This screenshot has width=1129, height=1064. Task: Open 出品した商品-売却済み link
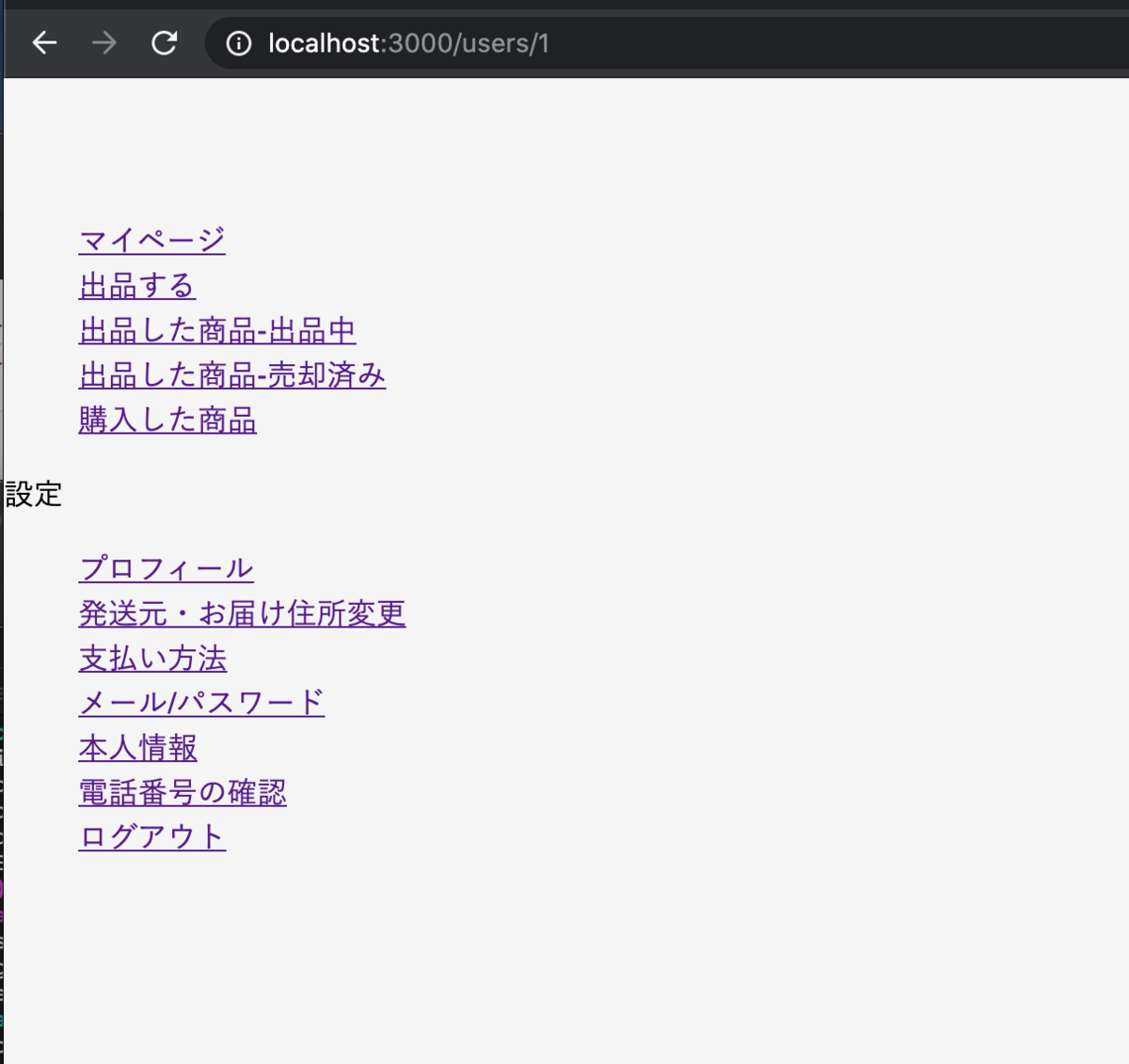(x=232, y=374)
